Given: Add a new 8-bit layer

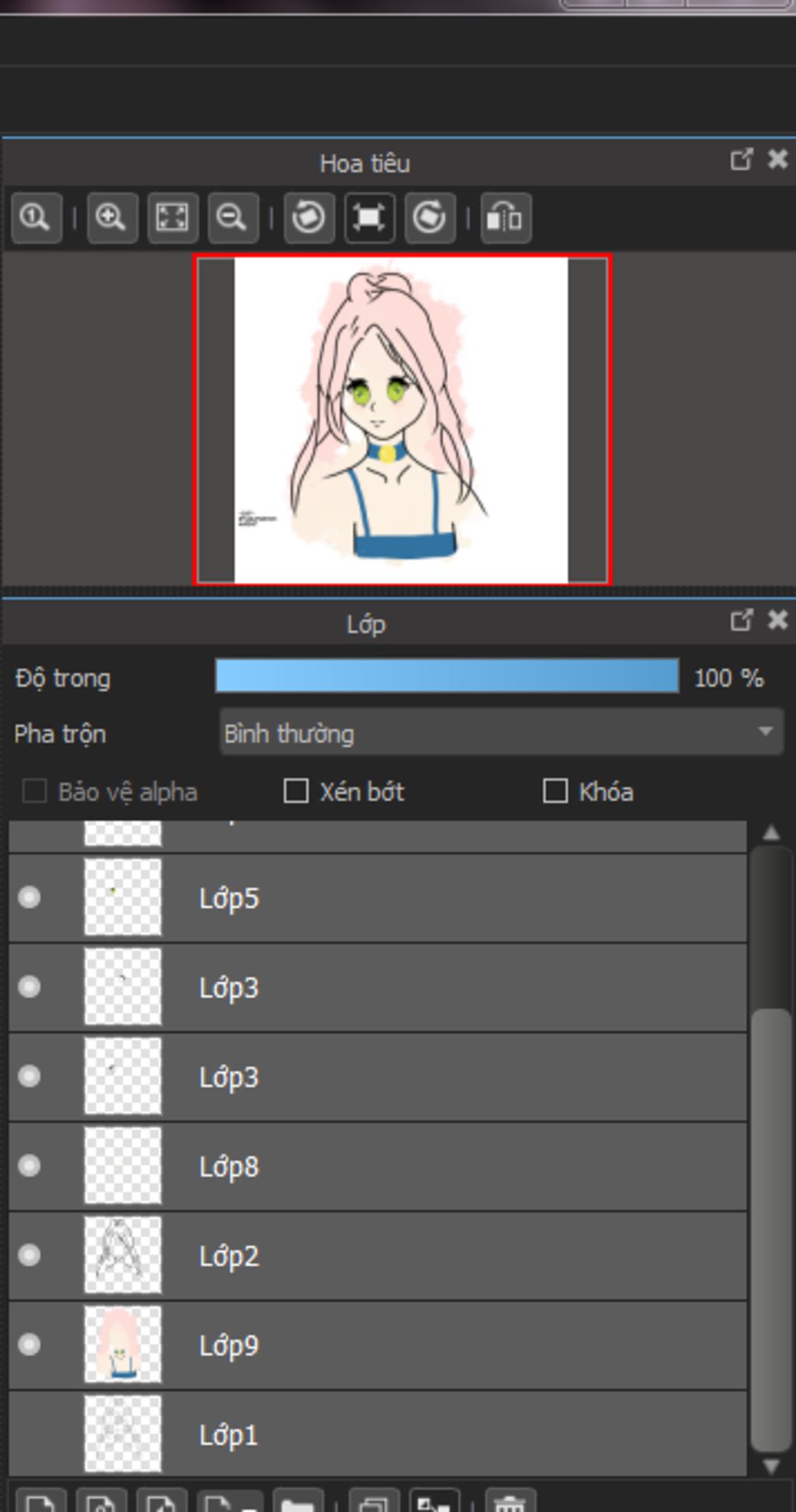Looking at the screenshot, I should coord(101,1501).
